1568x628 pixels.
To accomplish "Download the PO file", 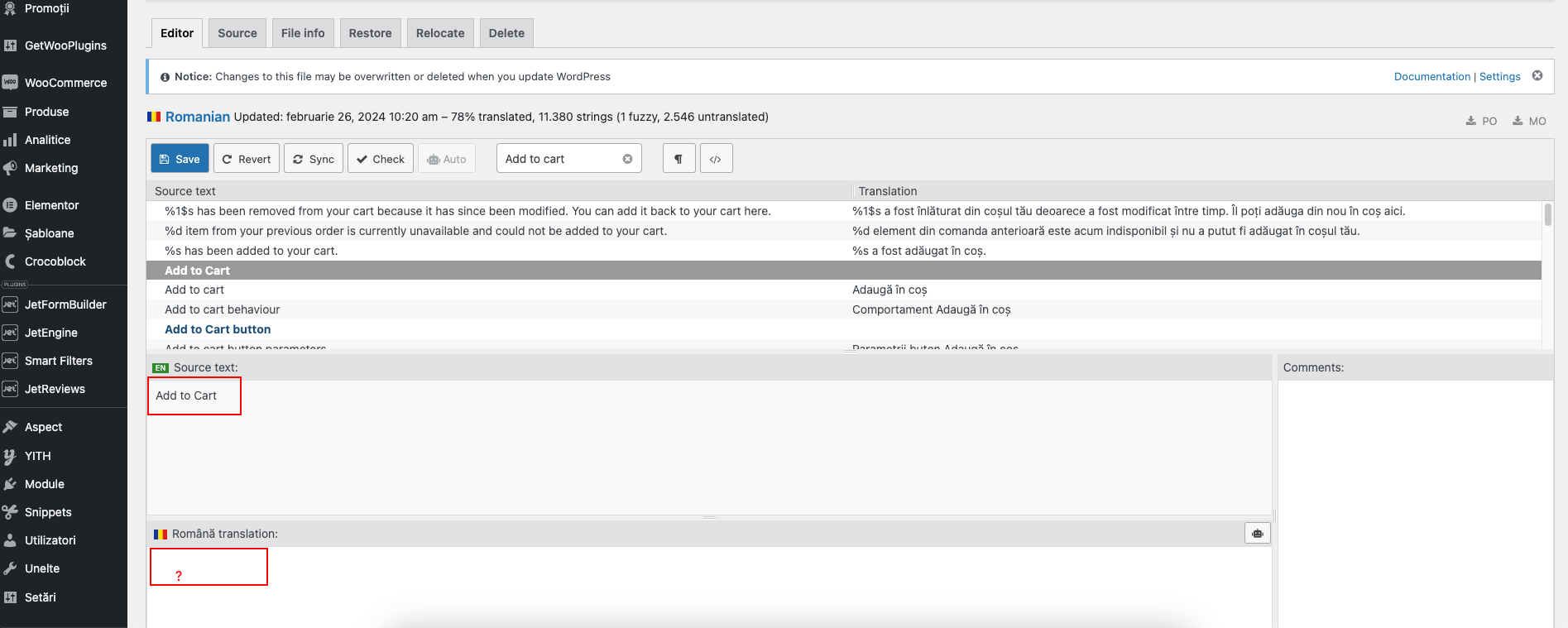I will (1481, 121).
